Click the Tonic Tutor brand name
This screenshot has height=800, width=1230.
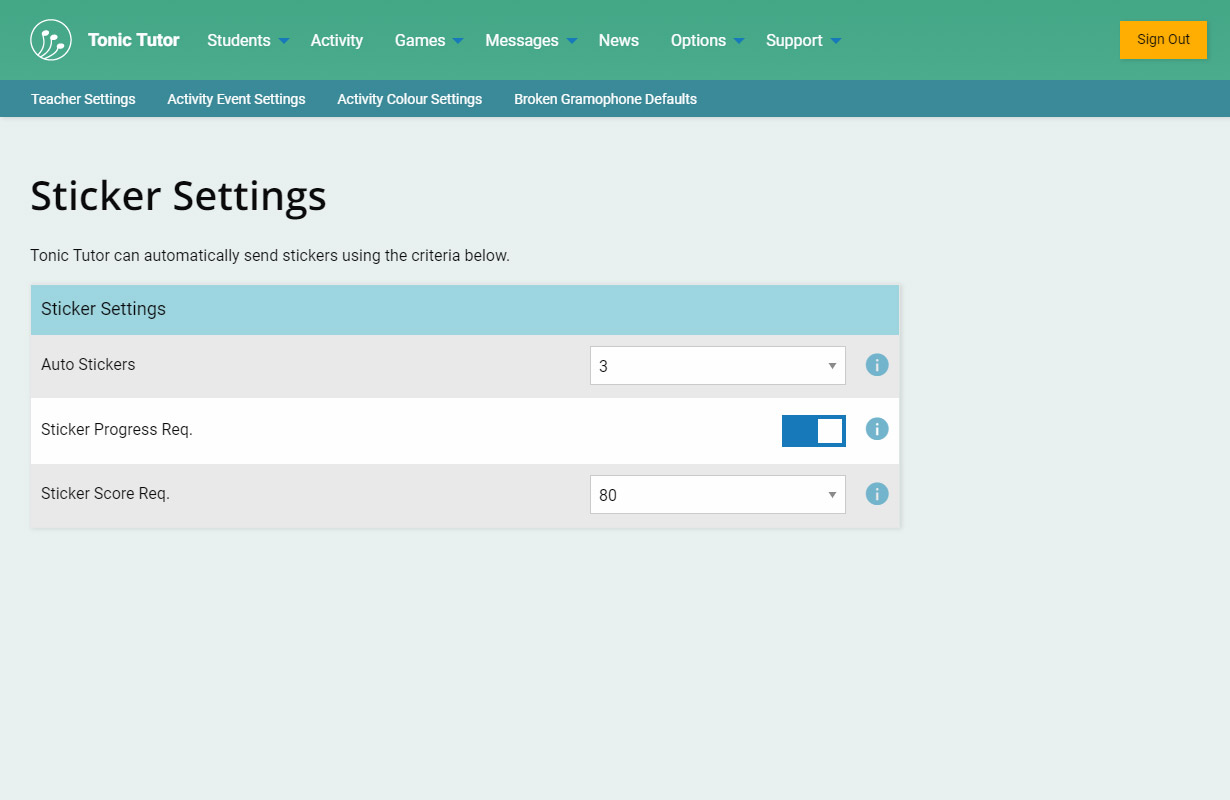[134, 40]
